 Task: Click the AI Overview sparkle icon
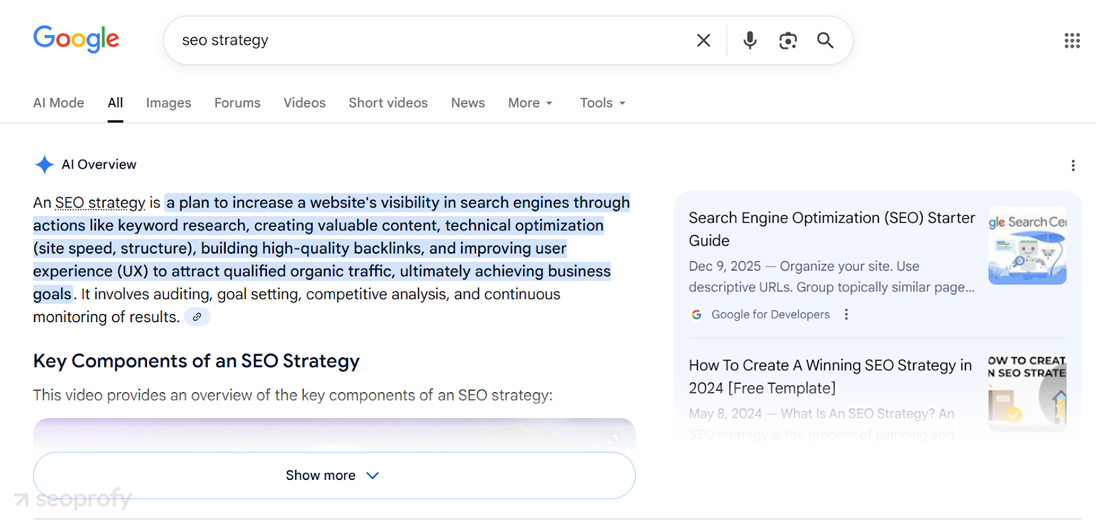44,165
